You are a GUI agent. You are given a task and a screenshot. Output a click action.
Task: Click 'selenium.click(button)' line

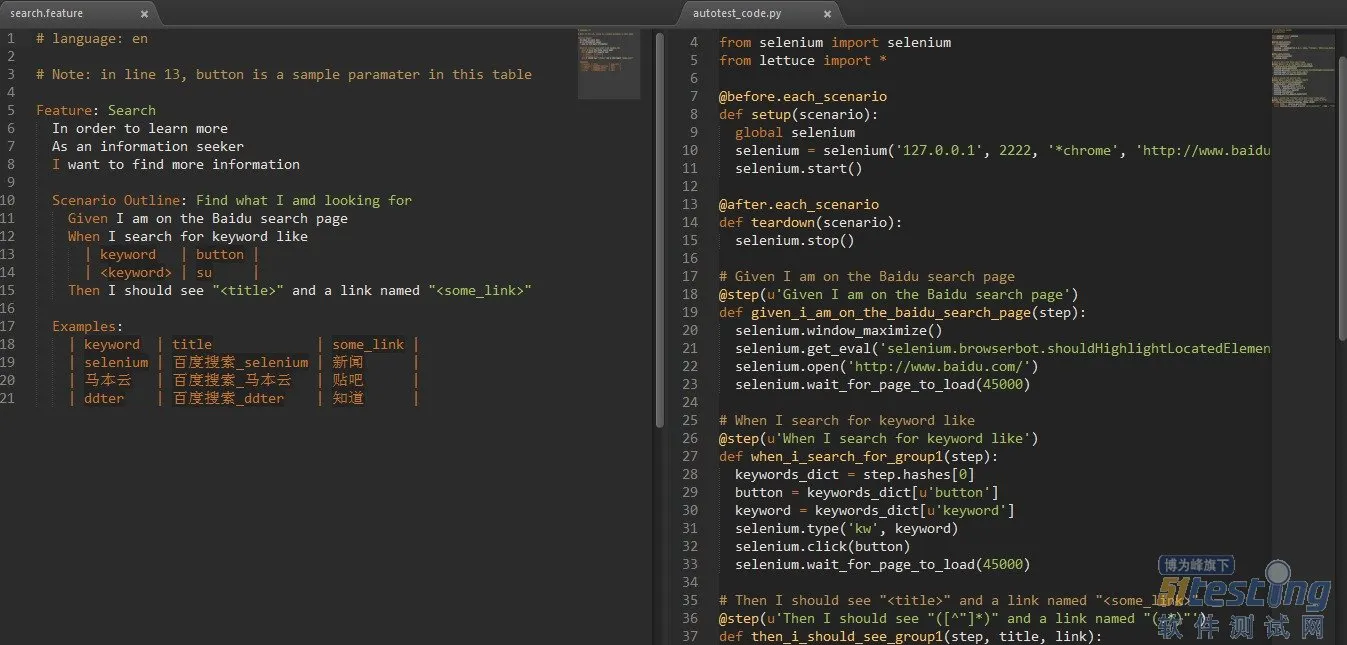(823, 546)
